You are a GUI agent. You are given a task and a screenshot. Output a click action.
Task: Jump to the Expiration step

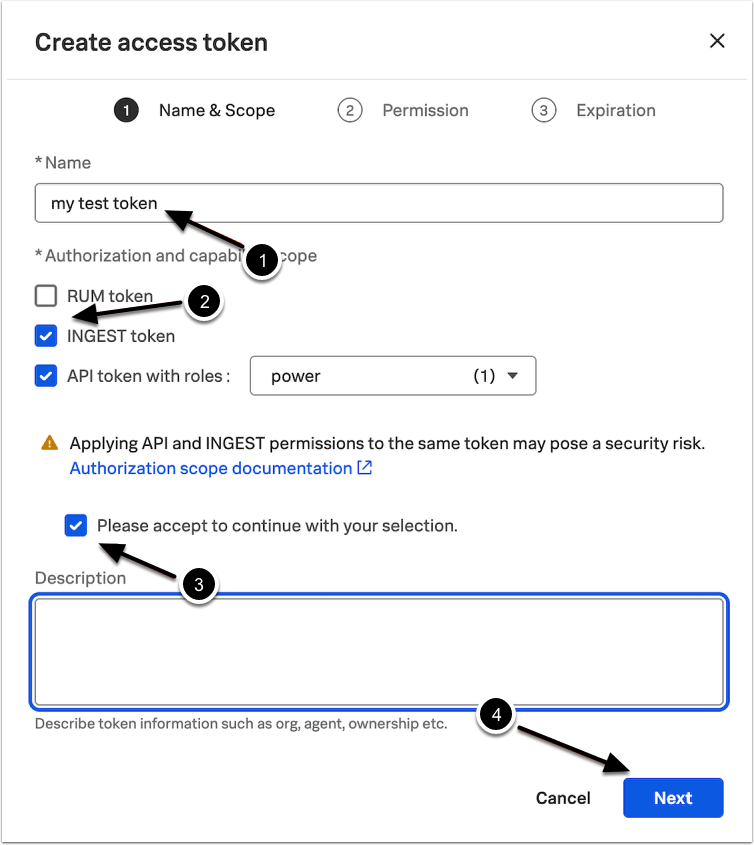pyautogui.click(x=615, y=110)
